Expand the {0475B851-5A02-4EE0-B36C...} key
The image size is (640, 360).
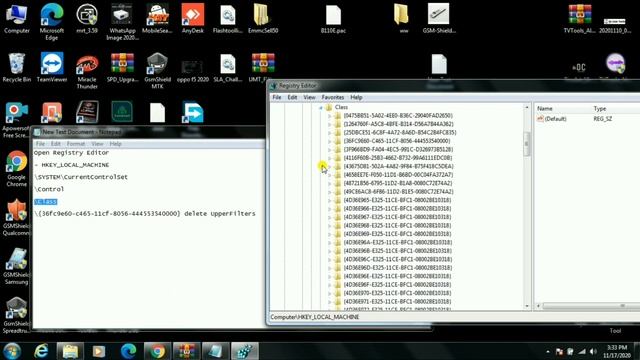(329, 116)
